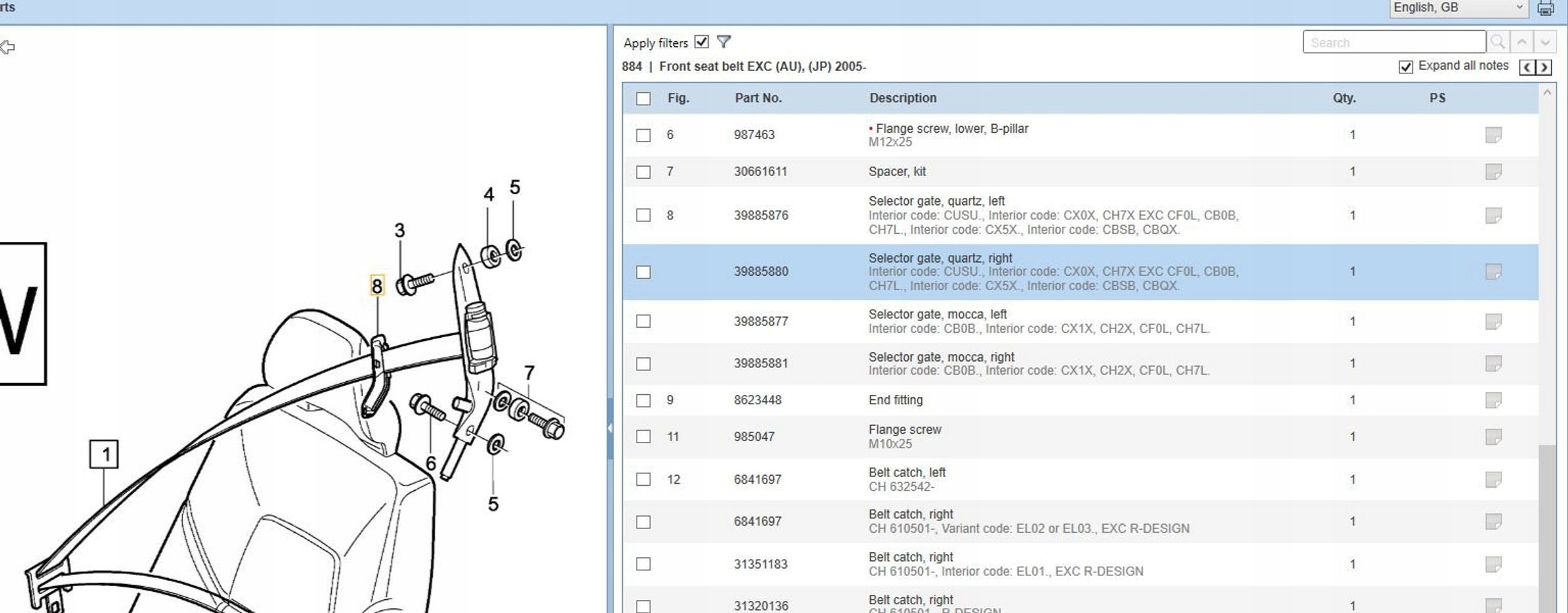Check the box for Flange screw 985047
Viewport: 1568px width, 613px height.
pyautogui.click(x=644, y=436)
